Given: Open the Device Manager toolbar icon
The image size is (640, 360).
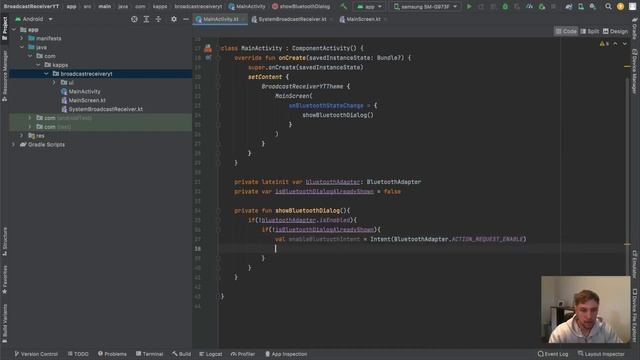Looking at the screenshot, I should click(580, 7).
